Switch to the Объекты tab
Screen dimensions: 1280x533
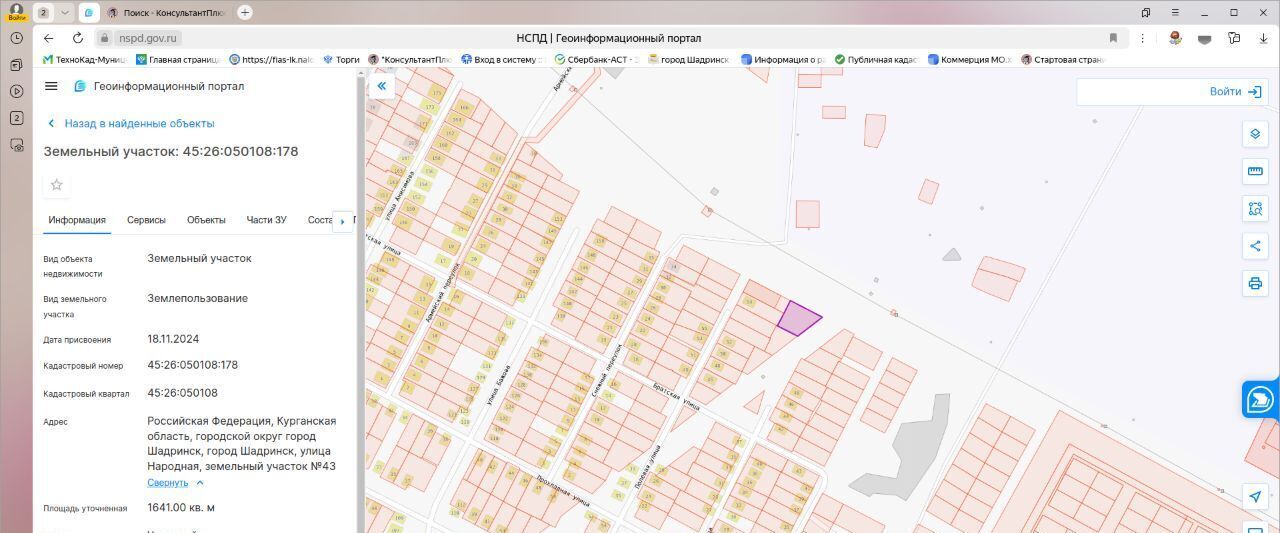tap(206, 220)
